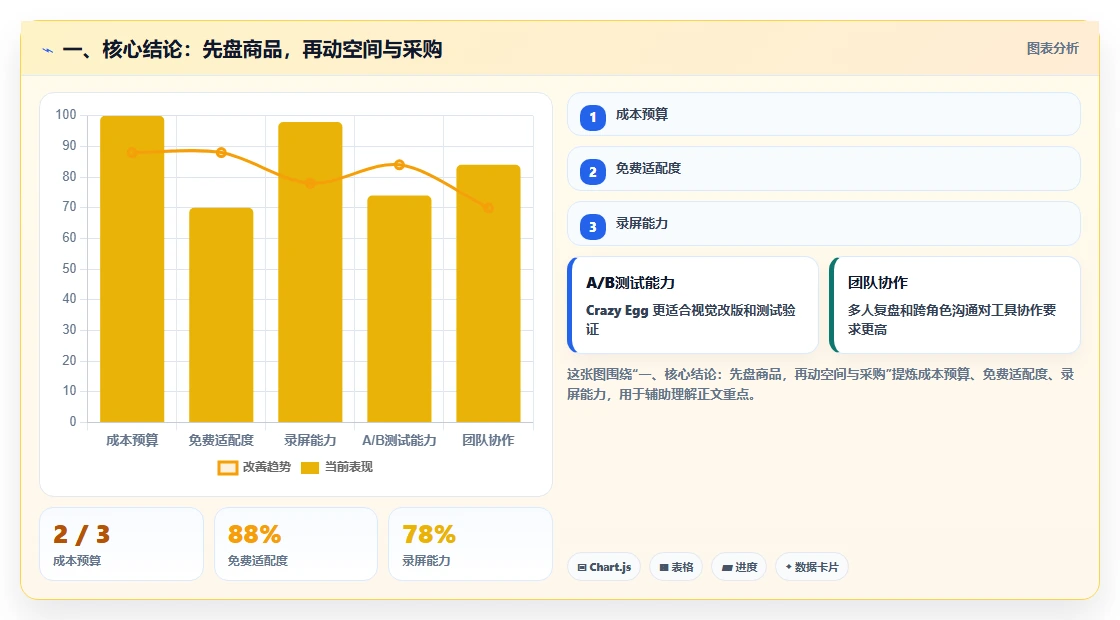Click y-axis value 50
The width and height of the screenshot is (1120, 620).
(x=69, y=269)
